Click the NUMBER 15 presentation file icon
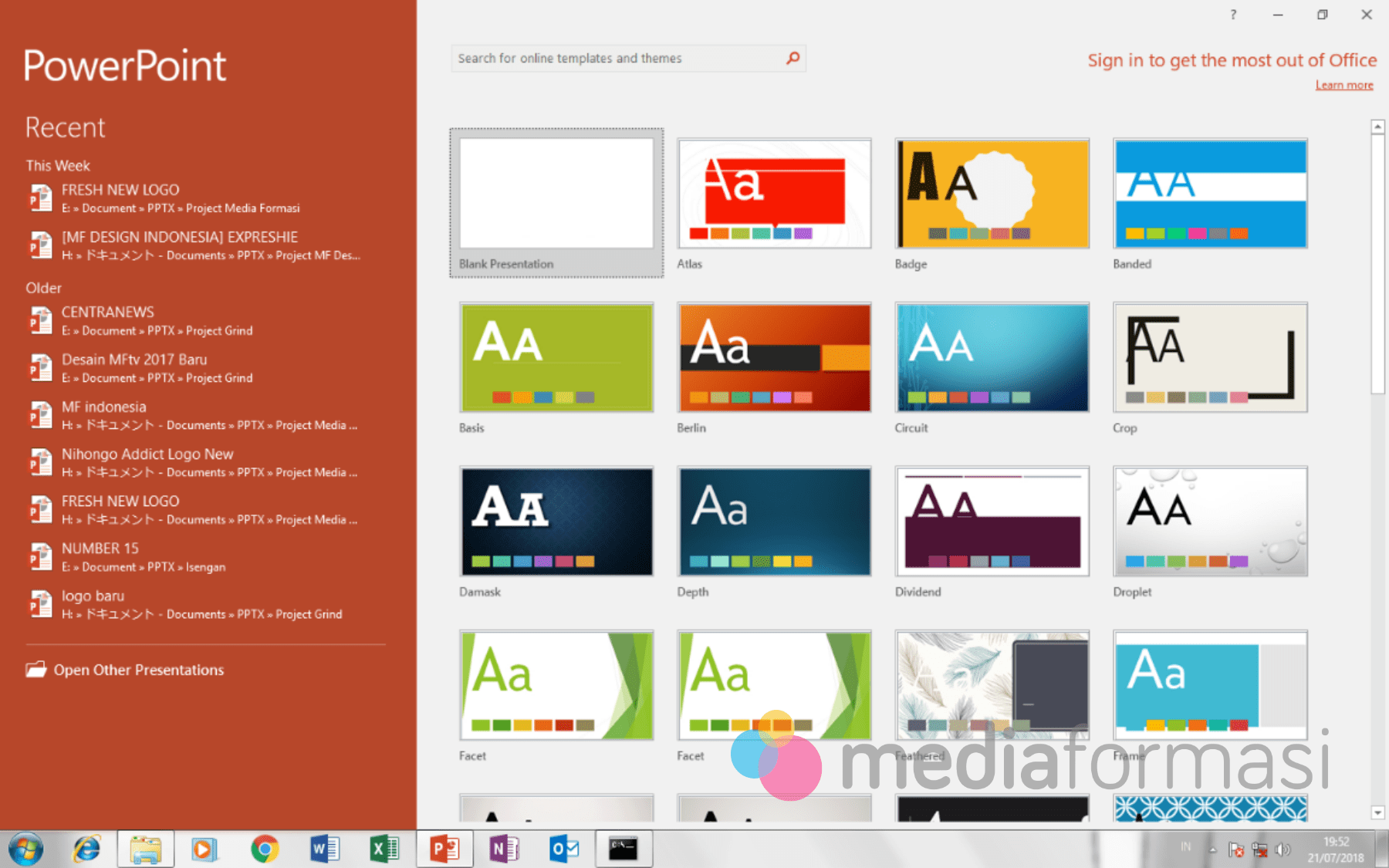The image size is (1389, 868). 40,557
